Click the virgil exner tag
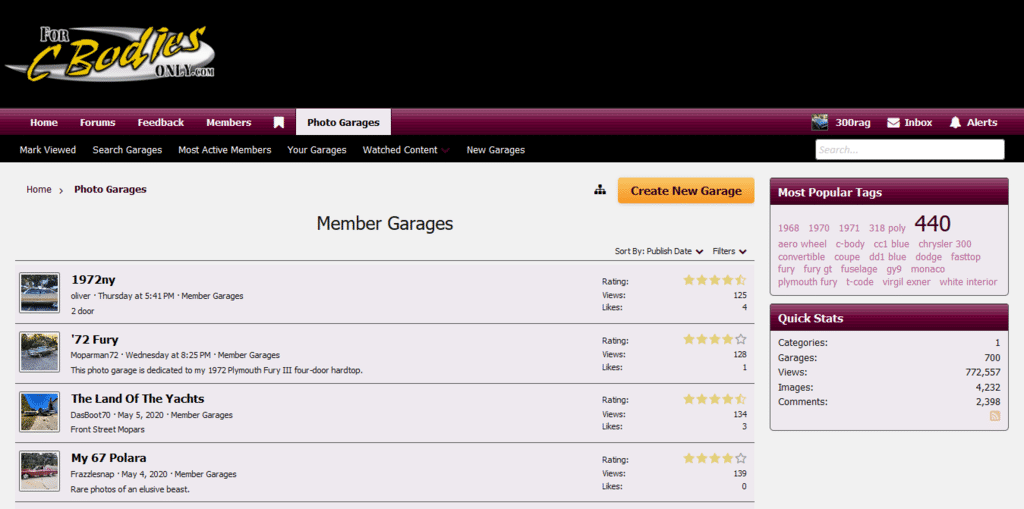The image size is (1024, 509). point(906,282)
